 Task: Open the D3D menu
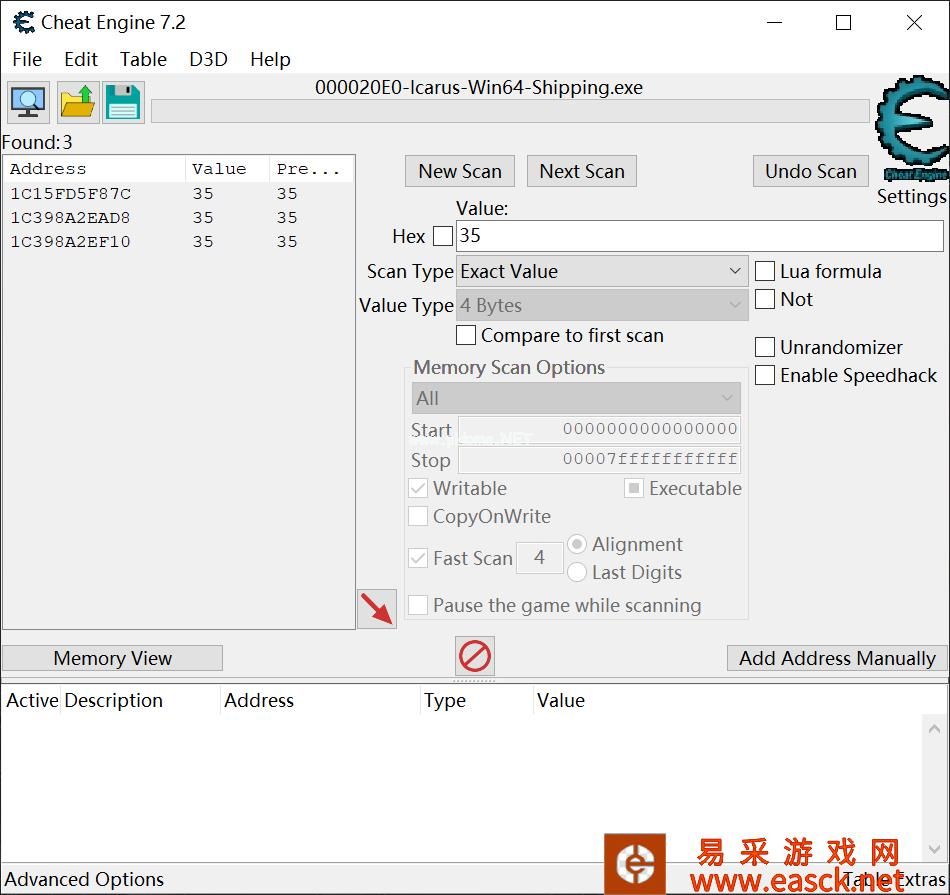tap(208, 59)
